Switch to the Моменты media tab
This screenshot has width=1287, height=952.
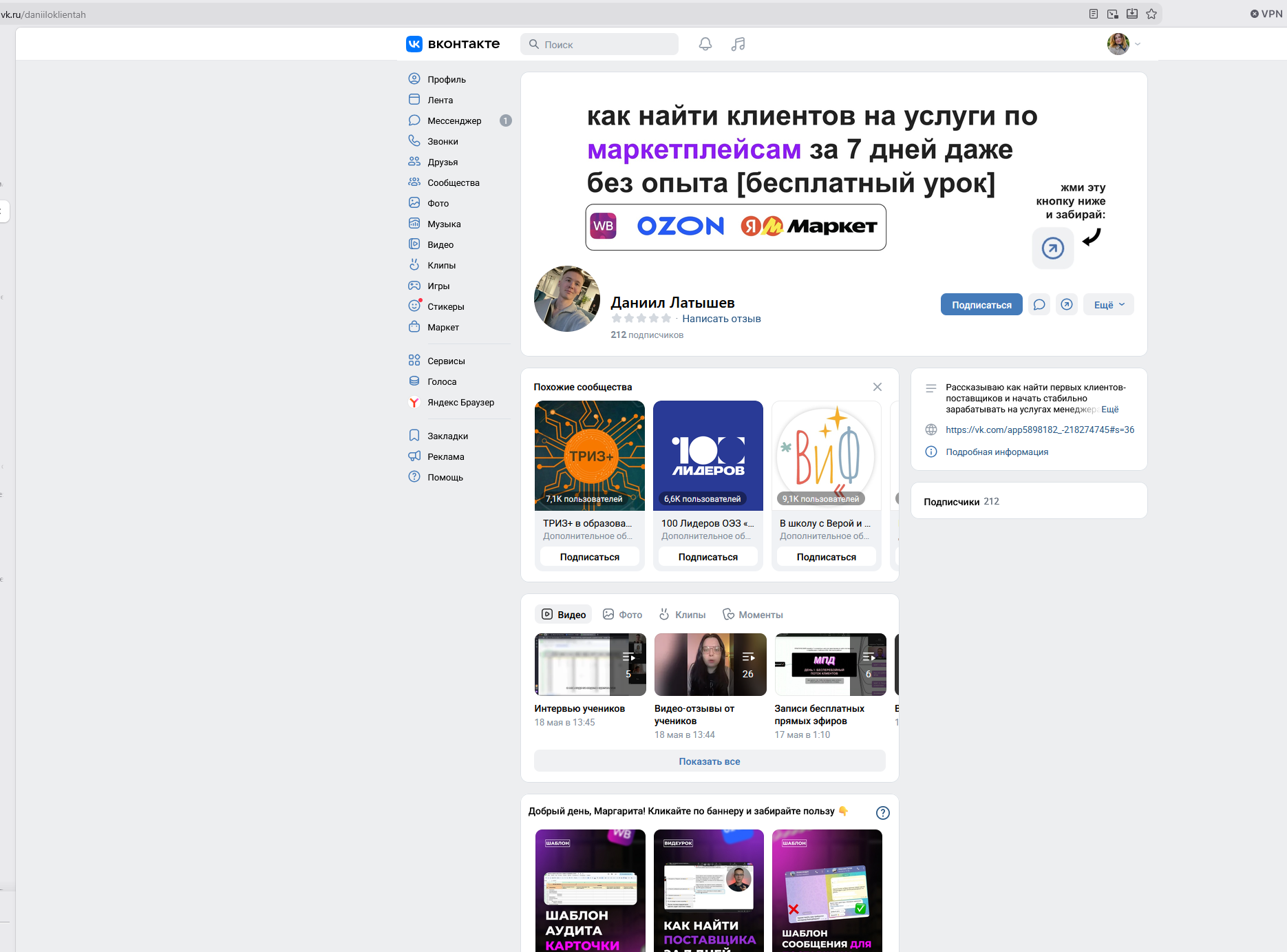[753, 615]
